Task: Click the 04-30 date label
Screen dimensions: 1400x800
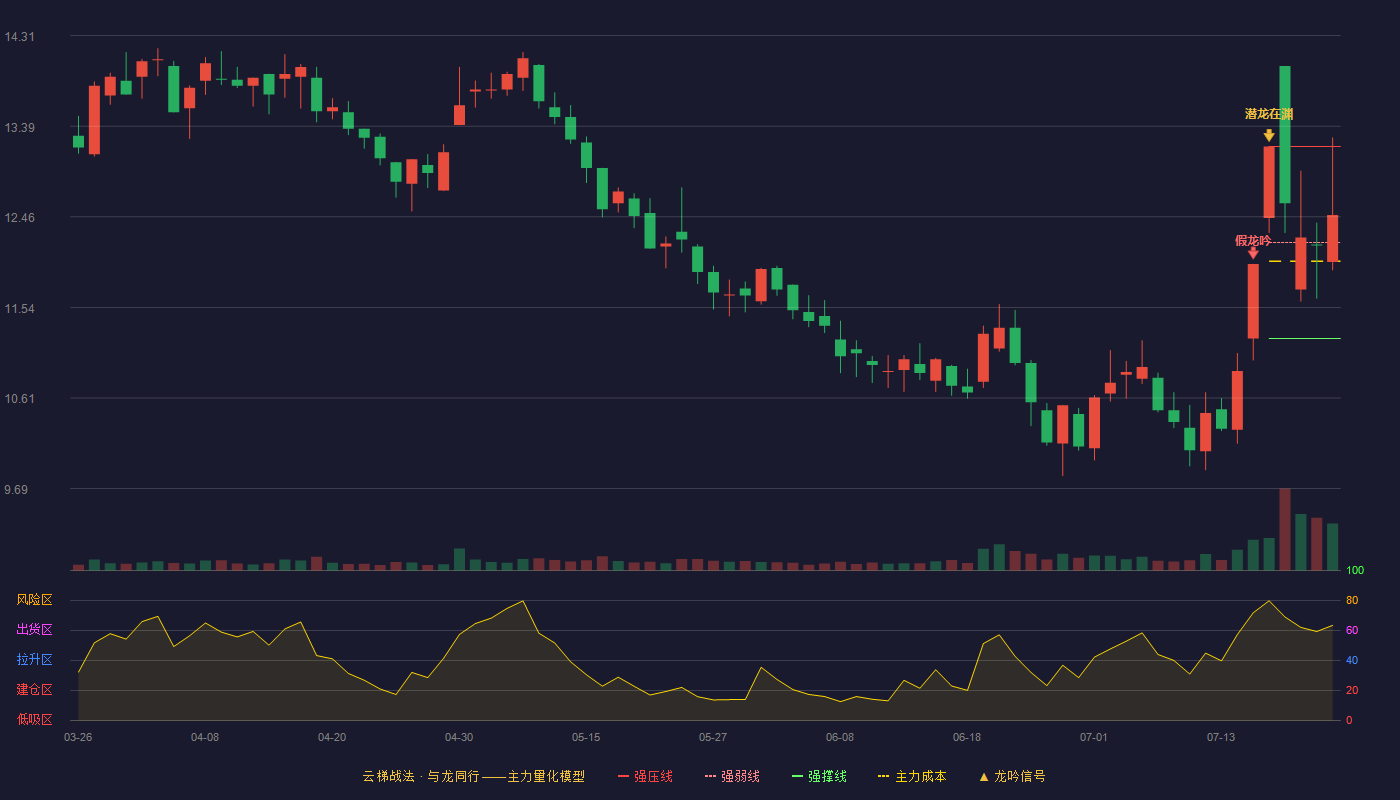Action: click(x=459, y=737)
